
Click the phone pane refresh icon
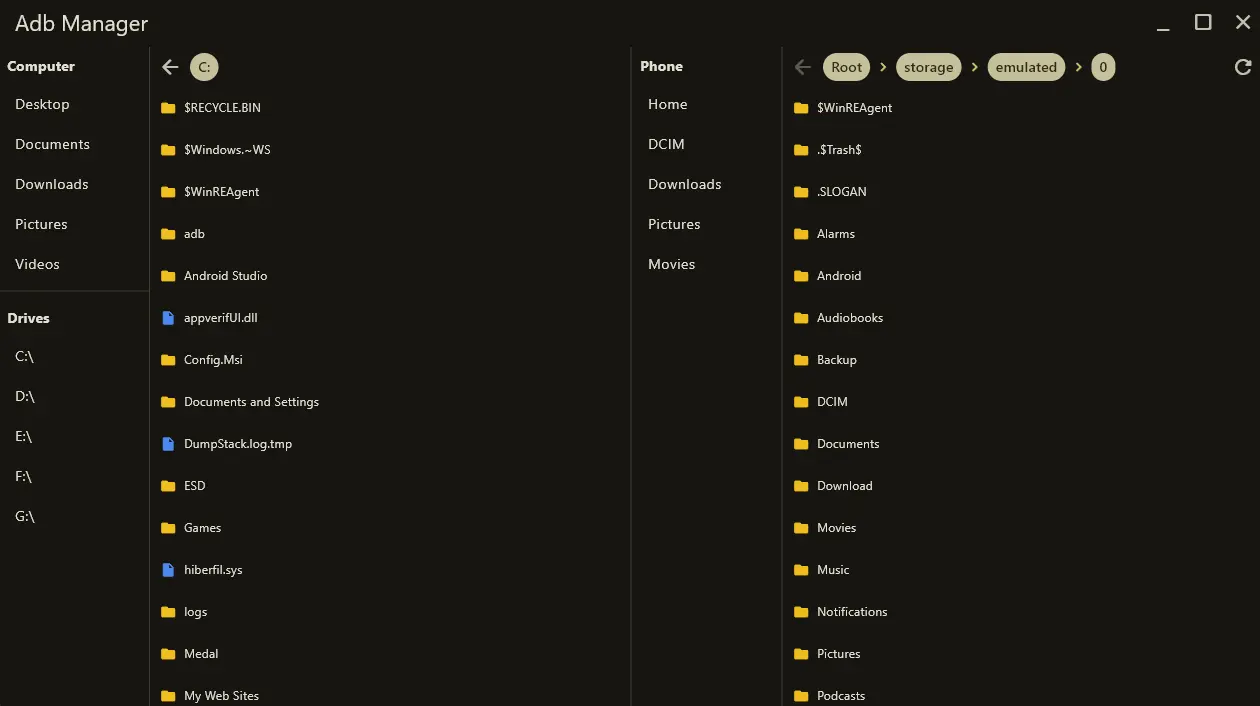coord(1243,67)
